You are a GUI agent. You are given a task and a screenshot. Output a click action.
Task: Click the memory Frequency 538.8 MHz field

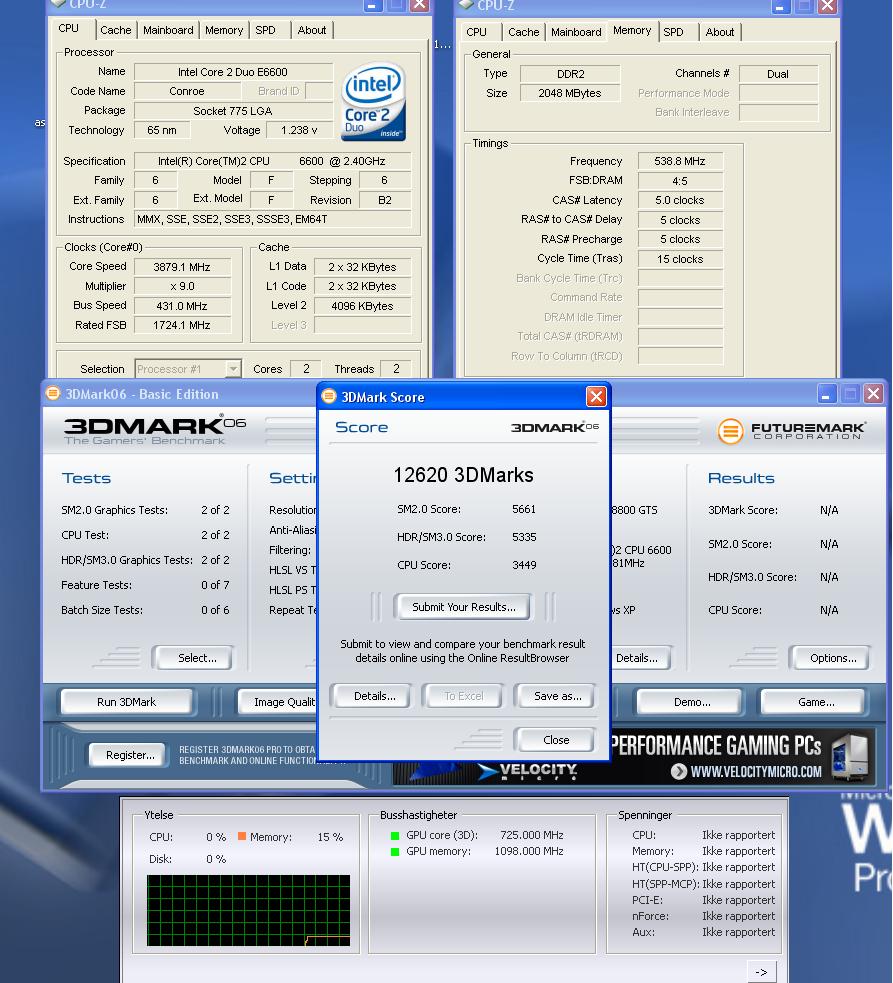coord(680,161)
